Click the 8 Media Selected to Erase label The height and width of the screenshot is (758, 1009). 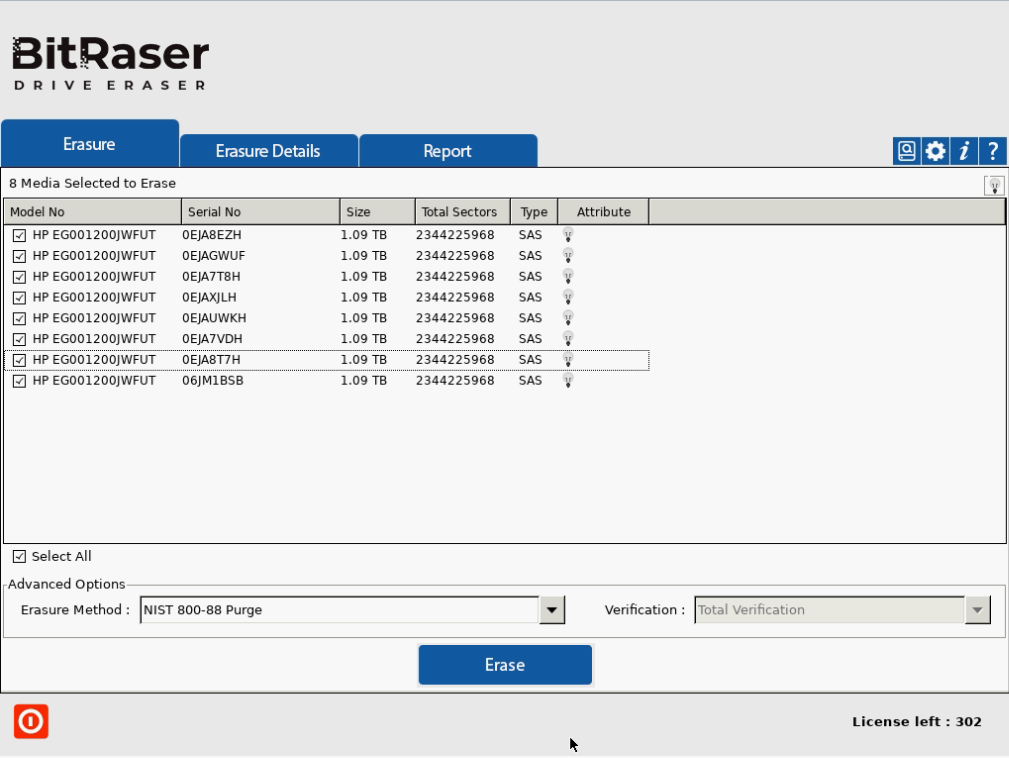point(93,183)
